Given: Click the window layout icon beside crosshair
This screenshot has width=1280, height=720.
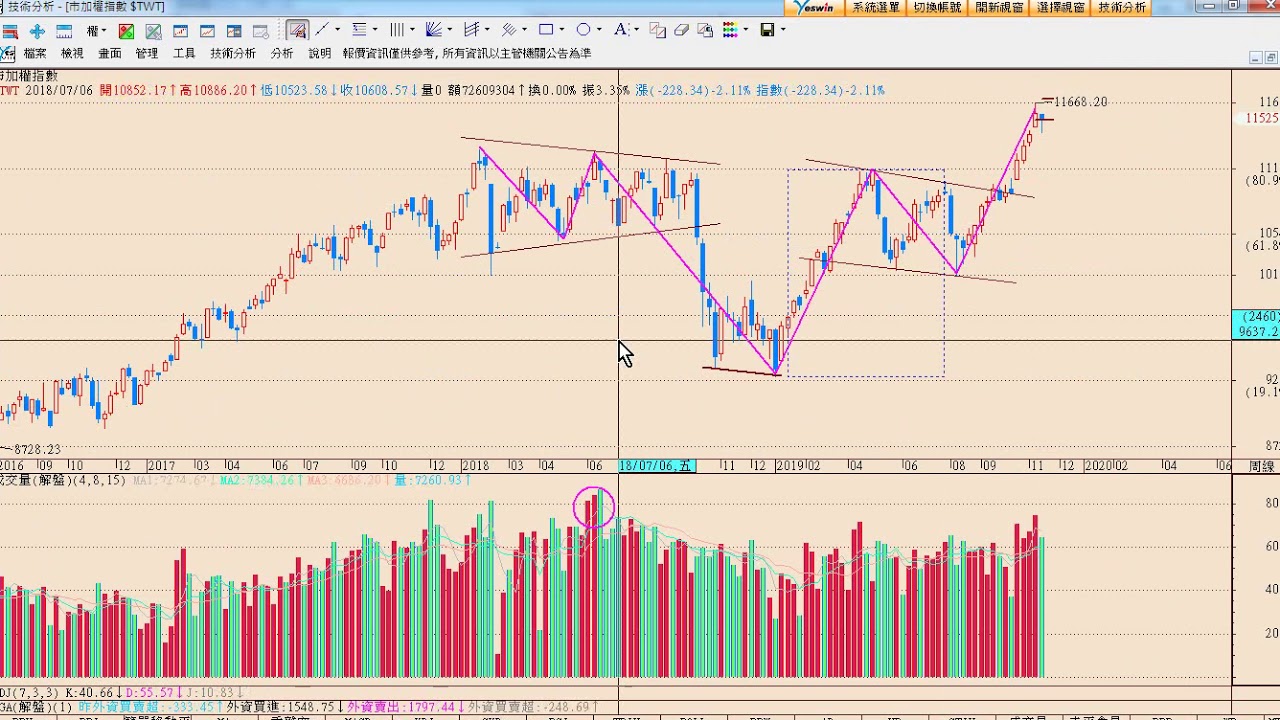Looking at the screenshot, I should pos(64,31).
